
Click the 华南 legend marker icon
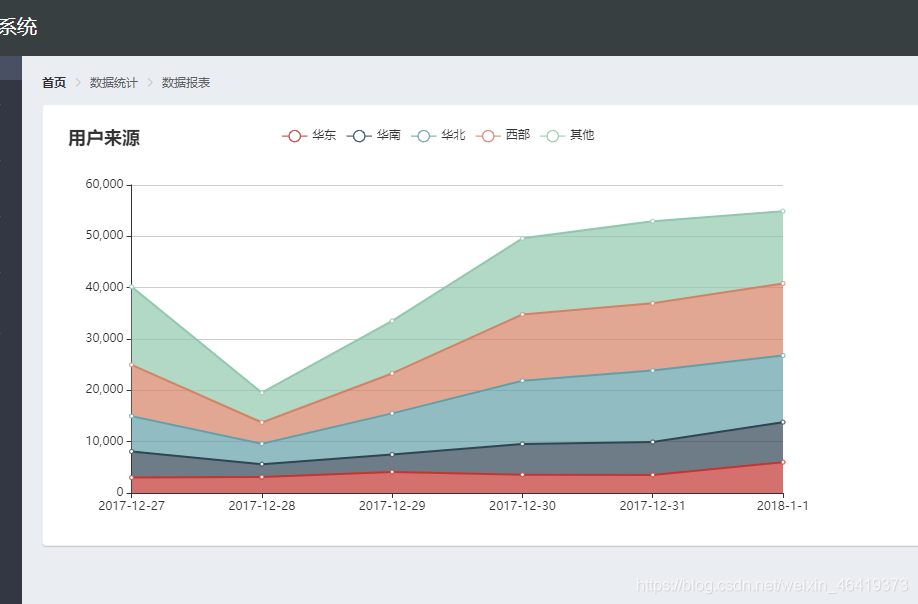(x=359, y=136)
